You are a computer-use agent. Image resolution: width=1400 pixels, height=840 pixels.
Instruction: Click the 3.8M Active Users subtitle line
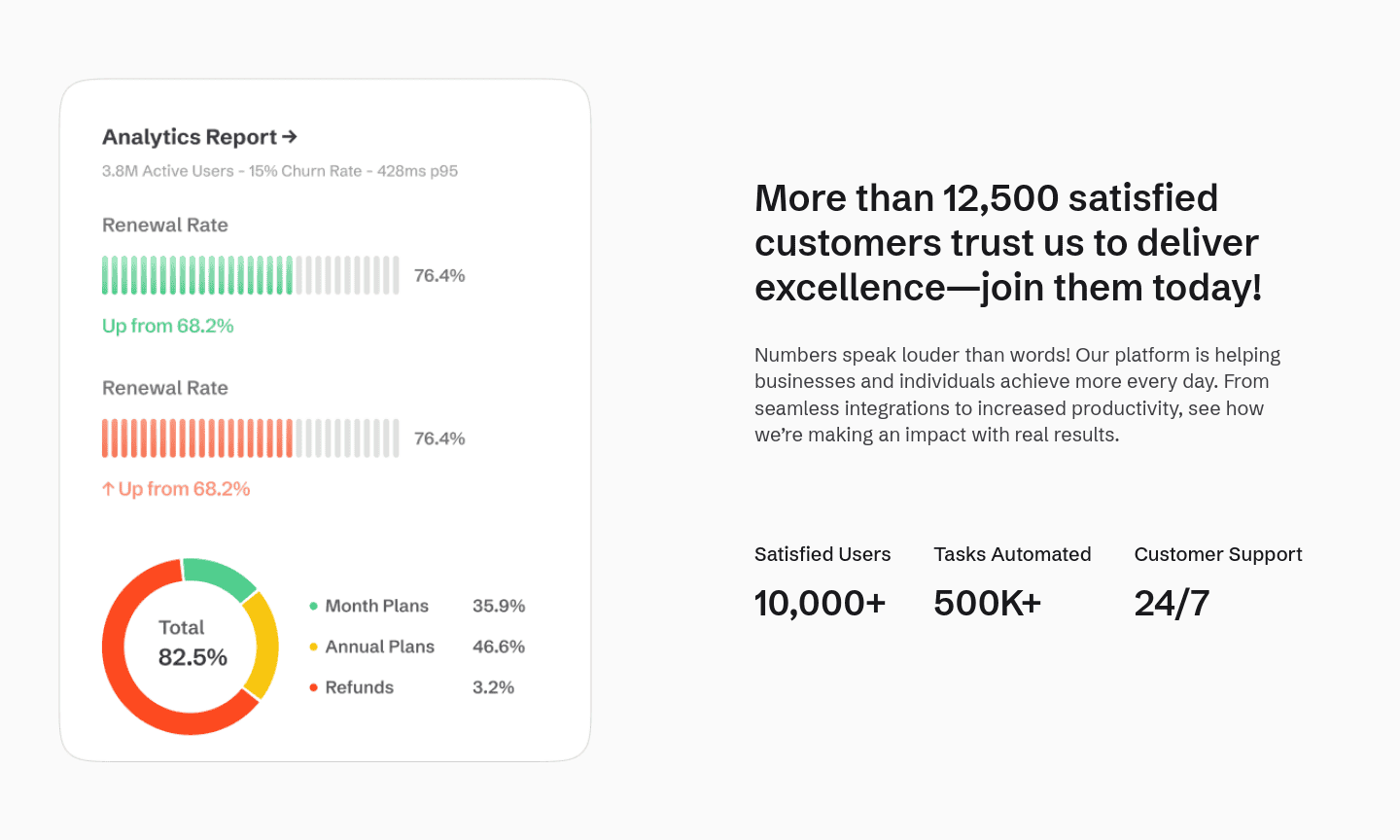(x=280, y=171)
